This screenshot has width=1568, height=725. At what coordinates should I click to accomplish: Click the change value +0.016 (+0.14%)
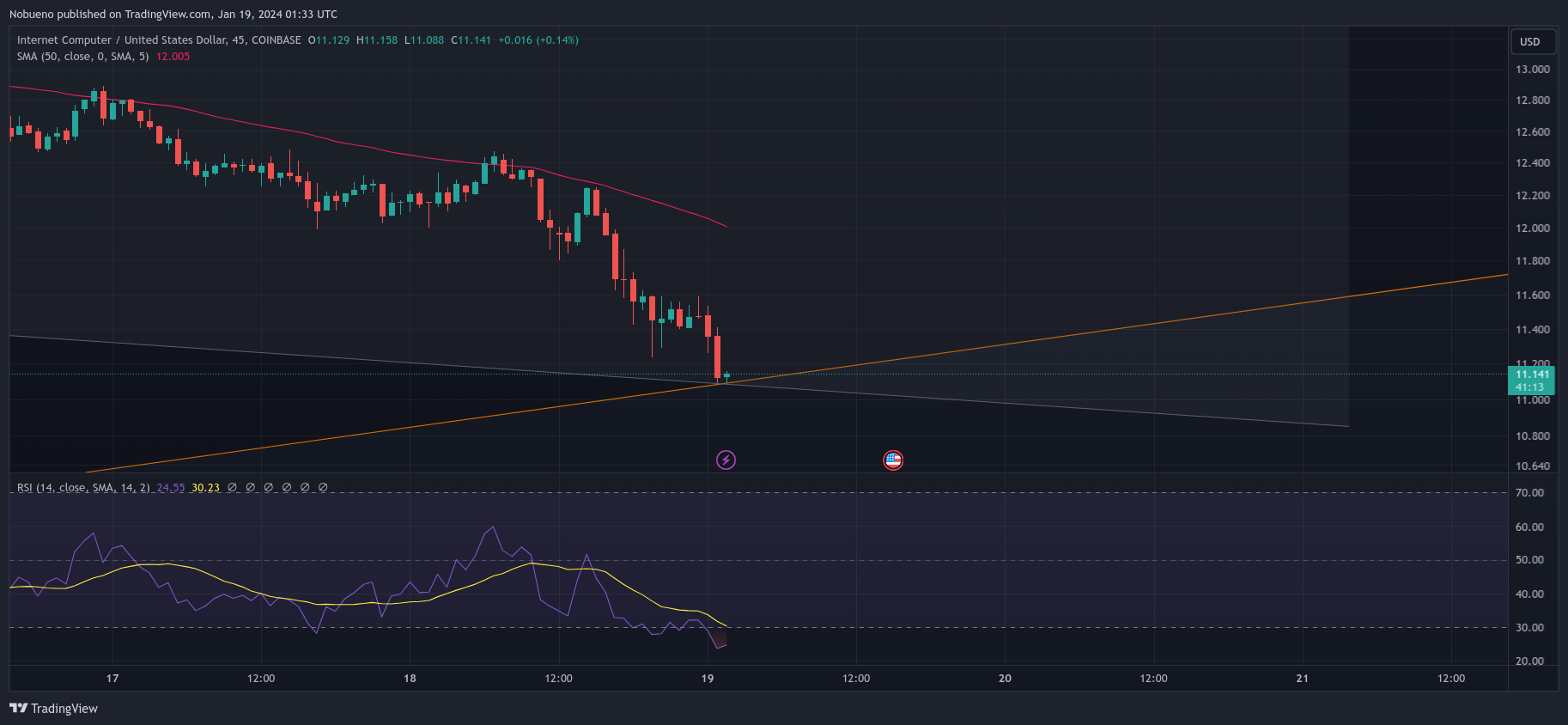coord(538,40)
